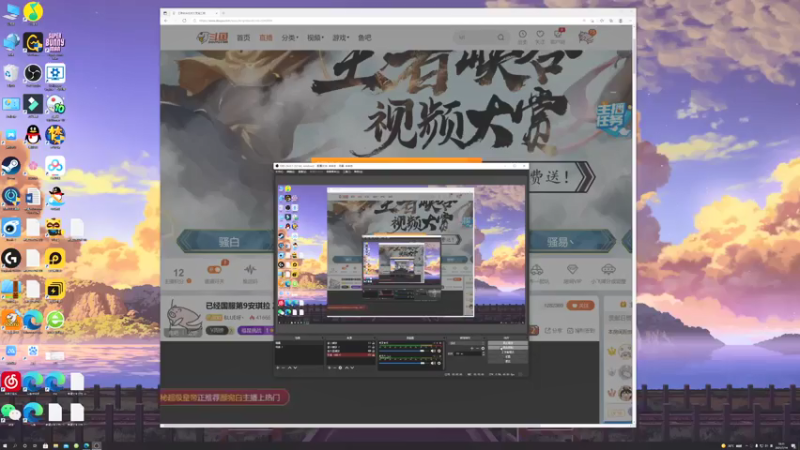The width and height of the screenshot is (800, 450).
Task: Move selected OBS source up
Action: click(347, 367)
